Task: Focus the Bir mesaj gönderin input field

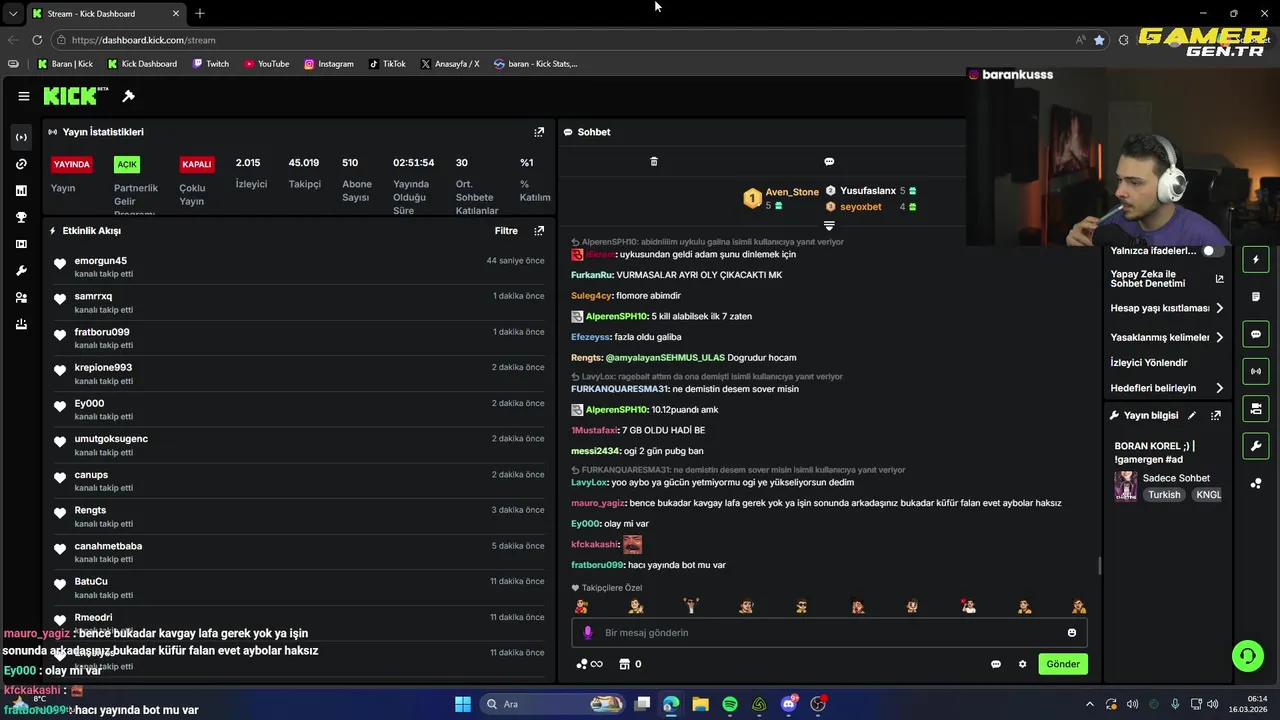Action: [x=829, y=633]
